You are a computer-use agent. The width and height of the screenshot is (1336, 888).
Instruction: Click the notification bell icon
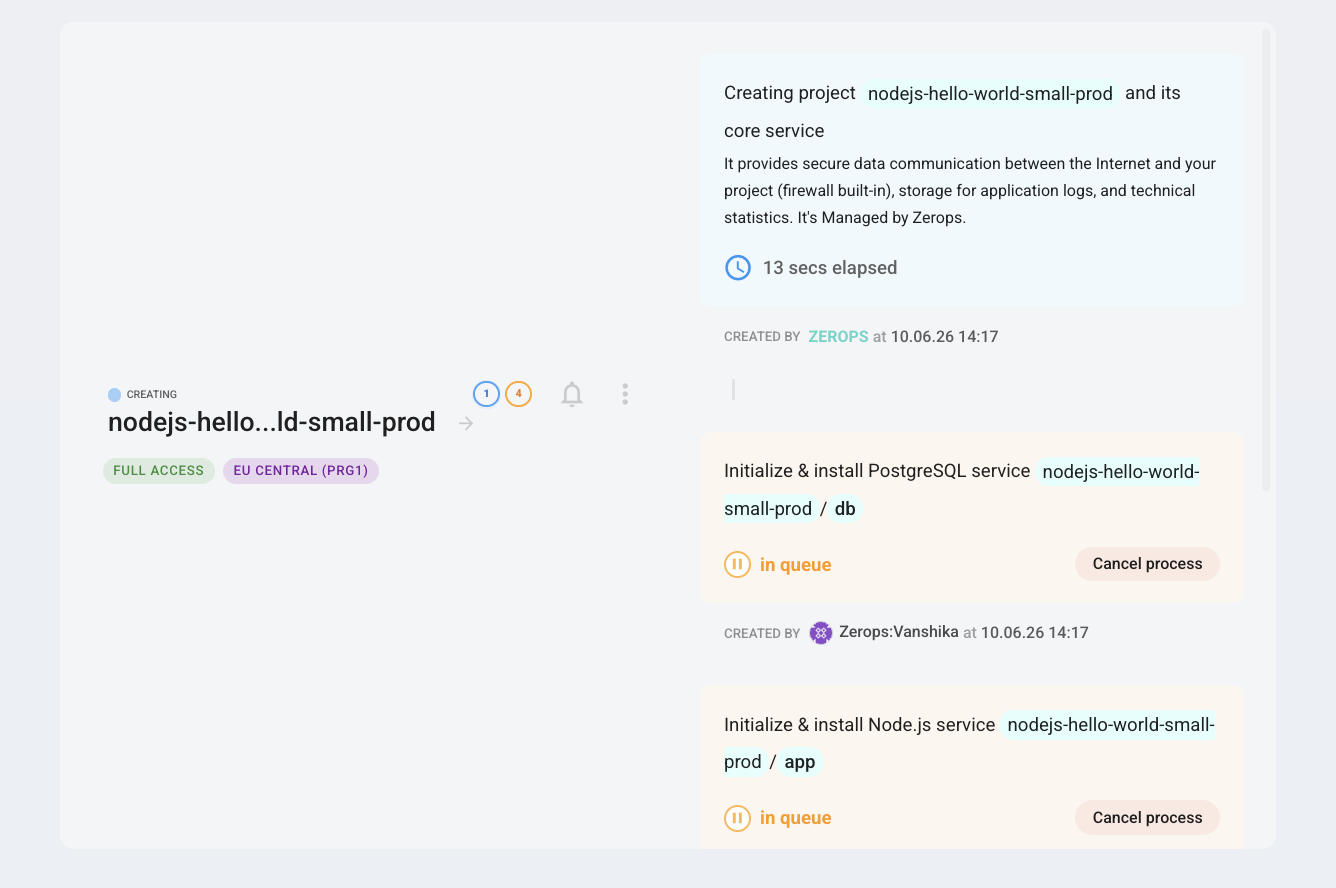(572, 394)
